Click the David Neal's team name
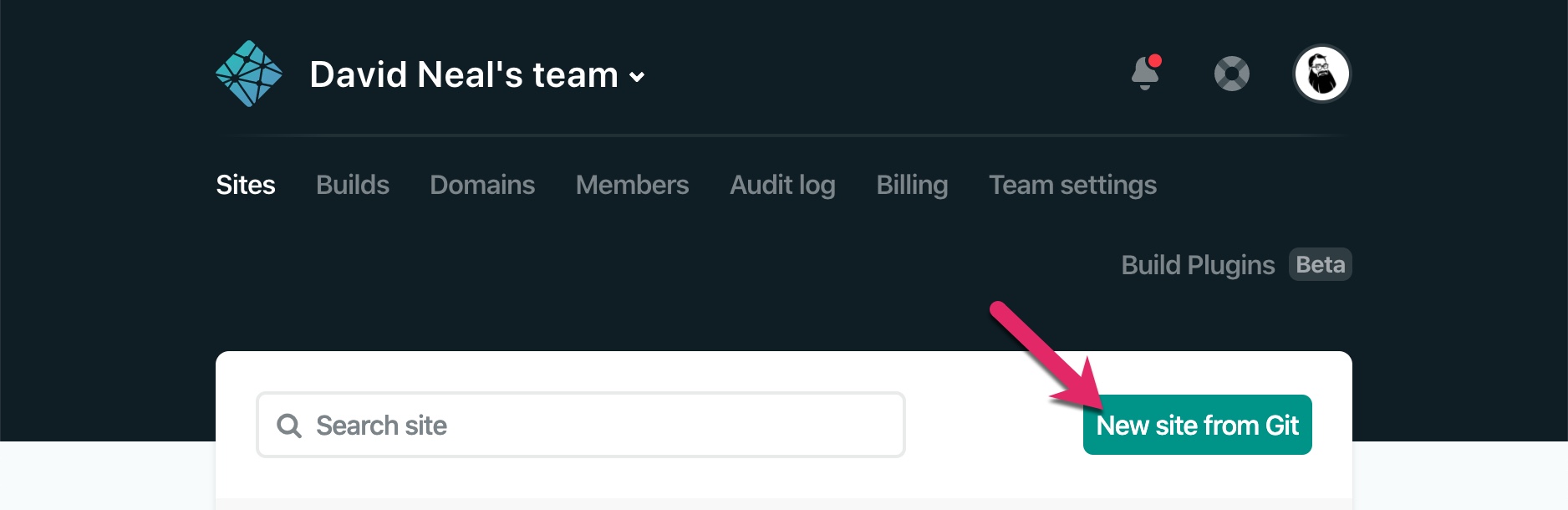The height and width of the screenshot is (510, 1568). [x=464, y=74]
